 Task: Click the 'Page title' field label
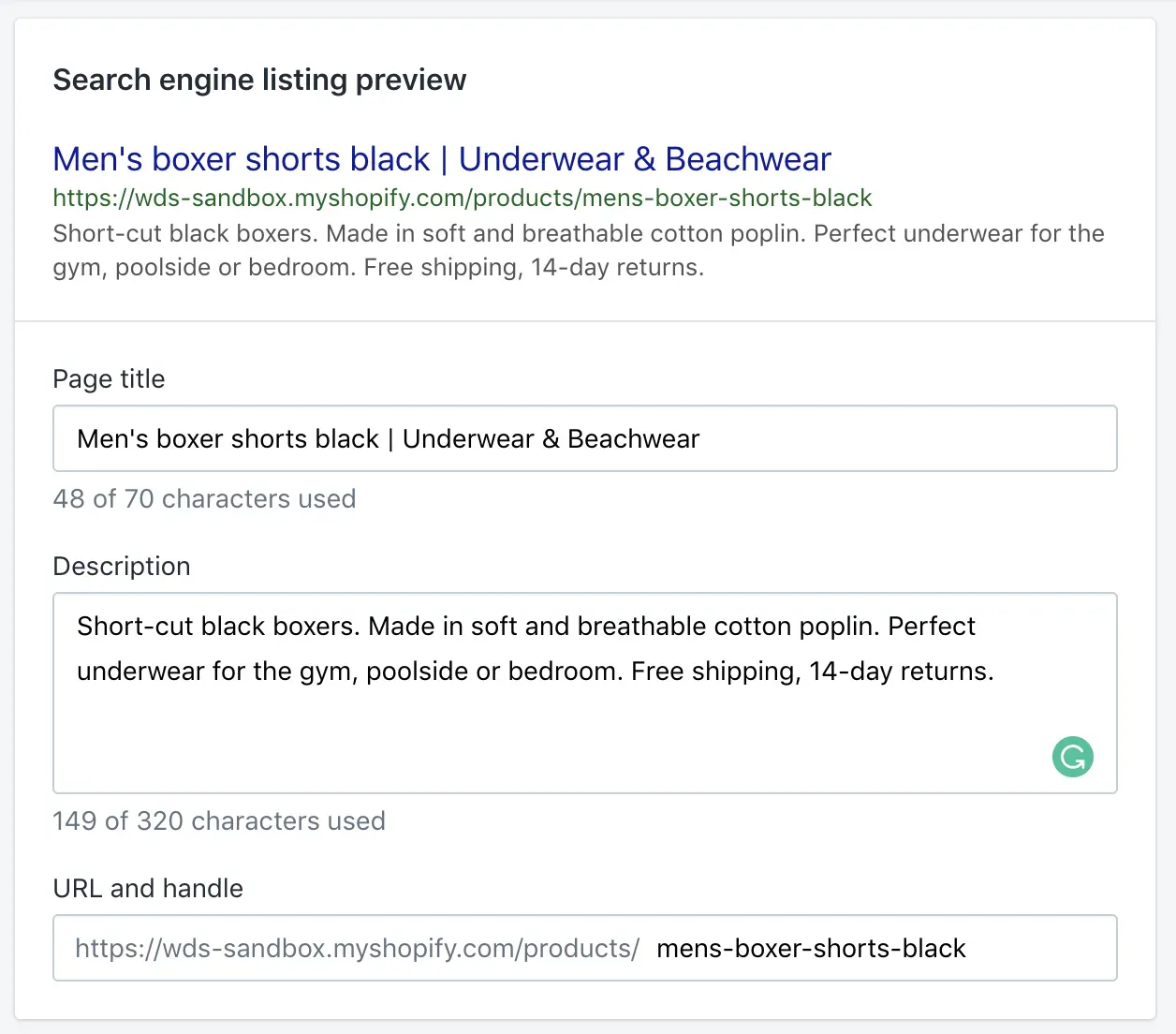109,379
